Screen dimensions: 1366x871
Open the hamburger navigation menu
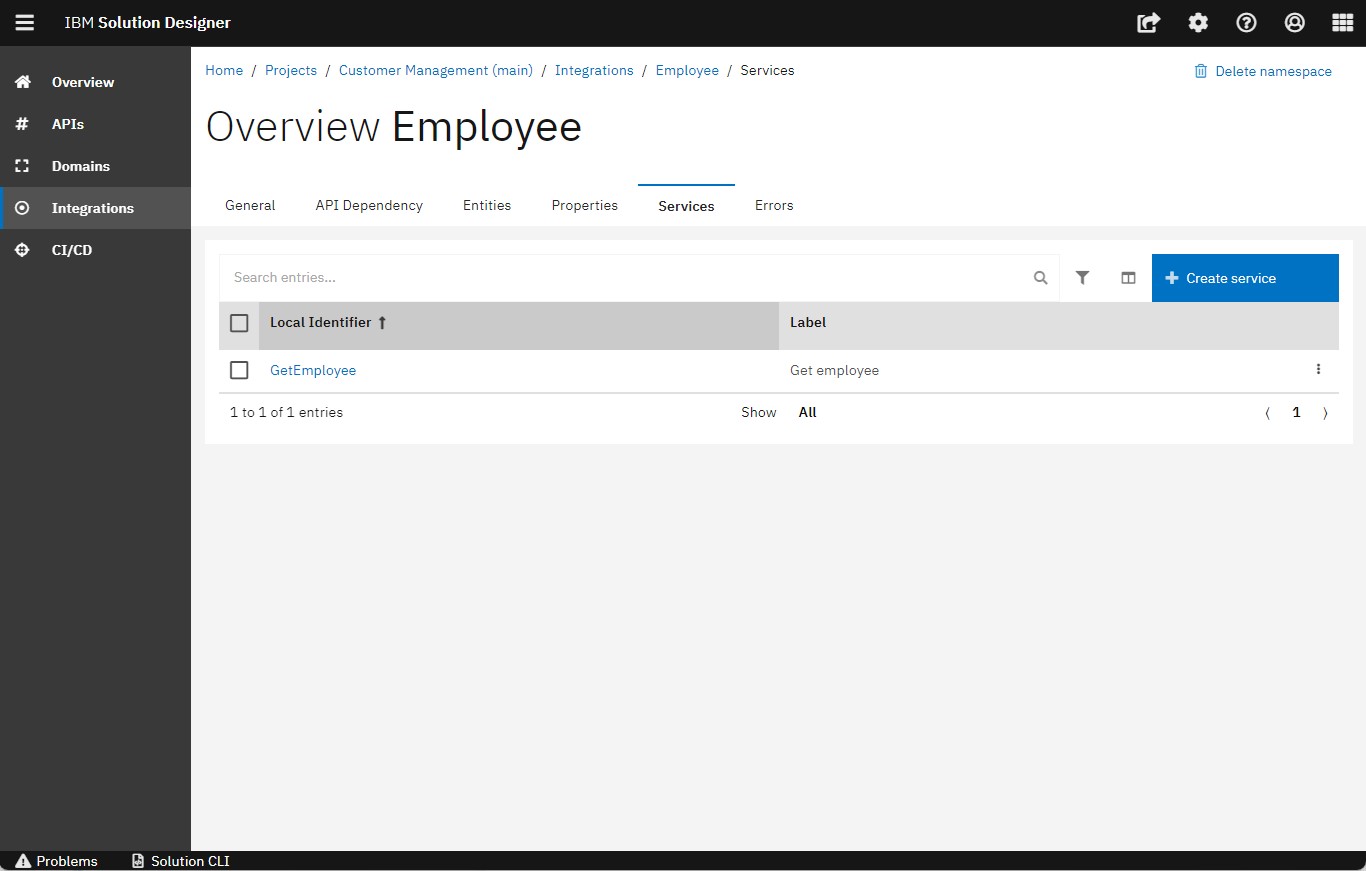tap(24, 23)
